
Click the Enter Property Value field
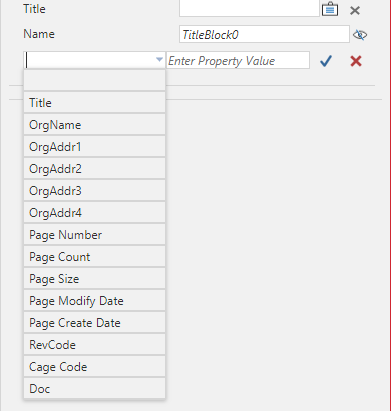point(238,60)
